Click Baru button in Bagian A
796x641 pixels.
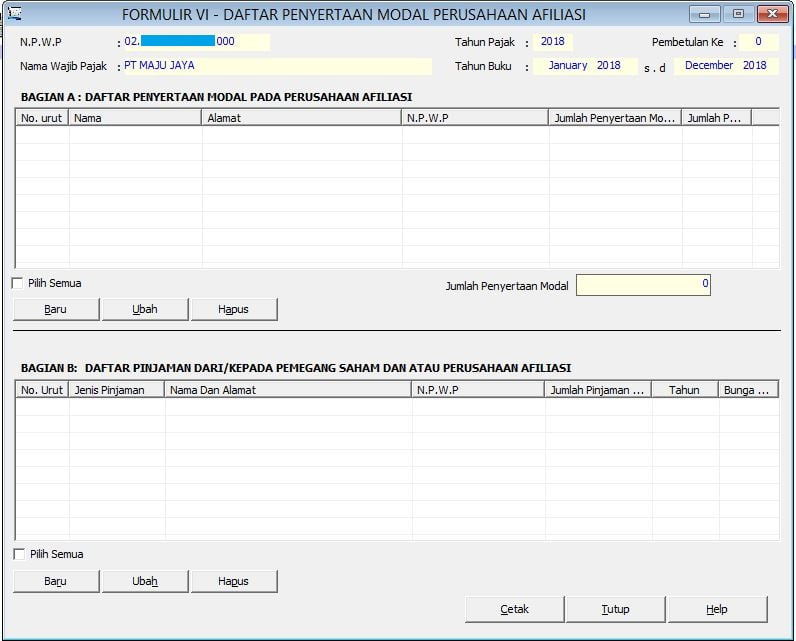pyautogui.click(x=56, y=309)
